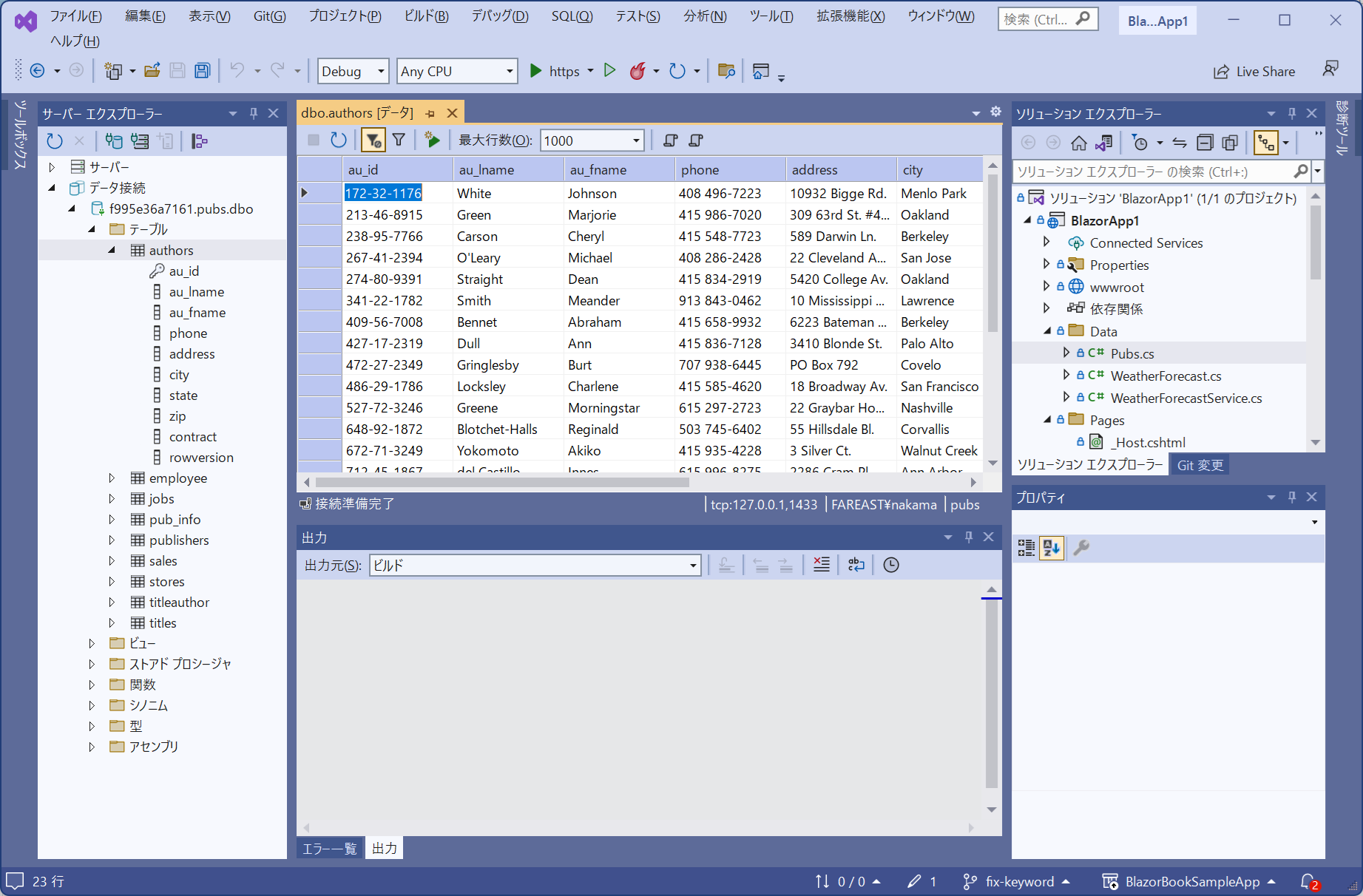The image size is (1363, 896).
Task: Collapse the Data folder in Solution Explorer
Action: (x=1047, y=331)
